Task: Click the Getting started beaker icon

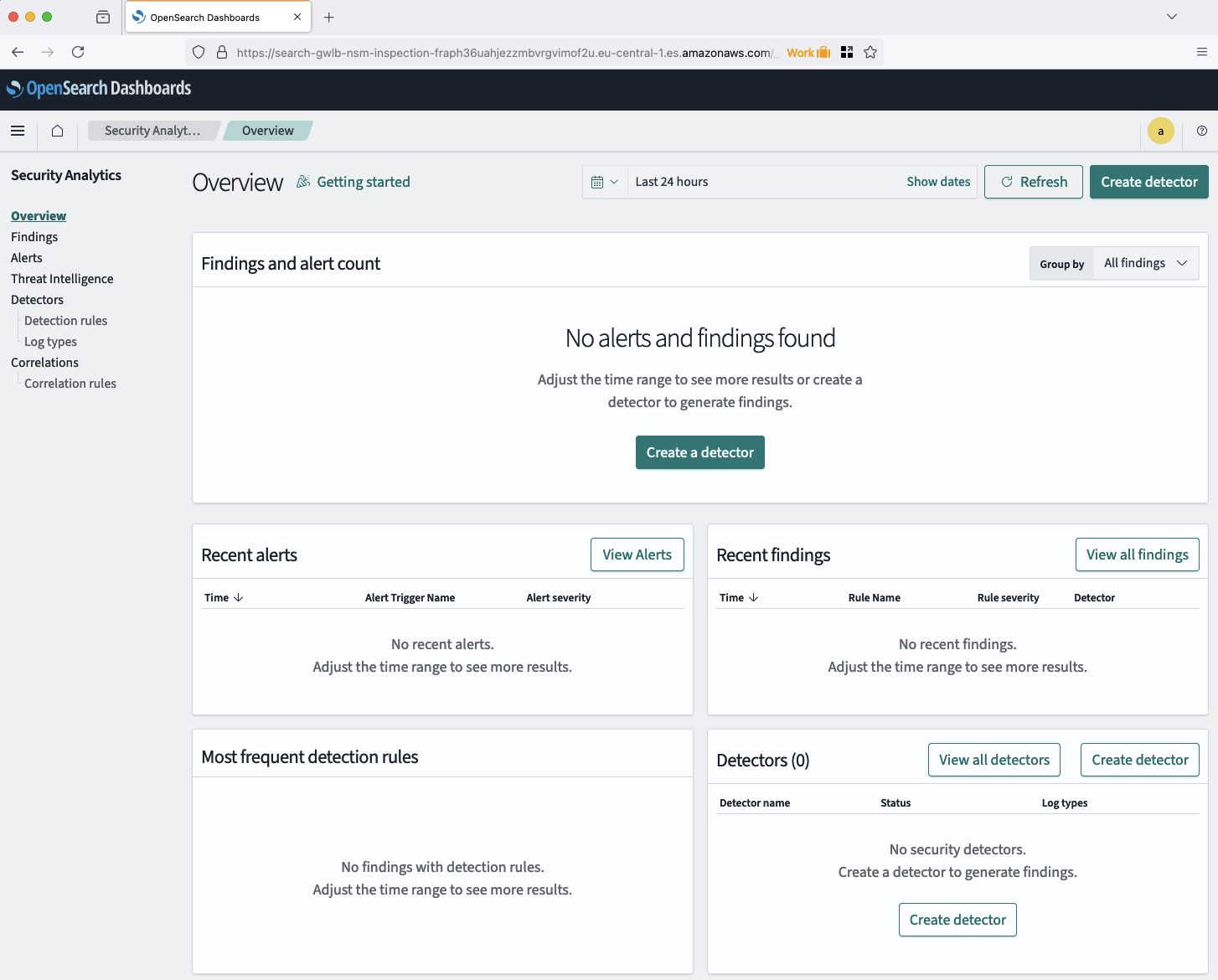Action: (x=302, y=182)
